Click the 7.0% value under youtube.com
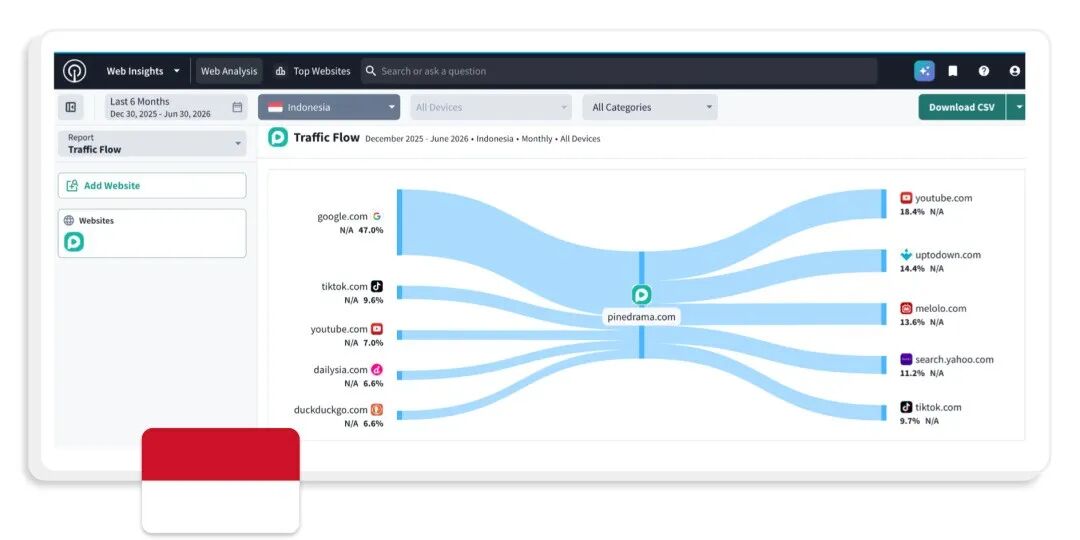This screenshot has width=1080, height=540. tap(373, 343)
